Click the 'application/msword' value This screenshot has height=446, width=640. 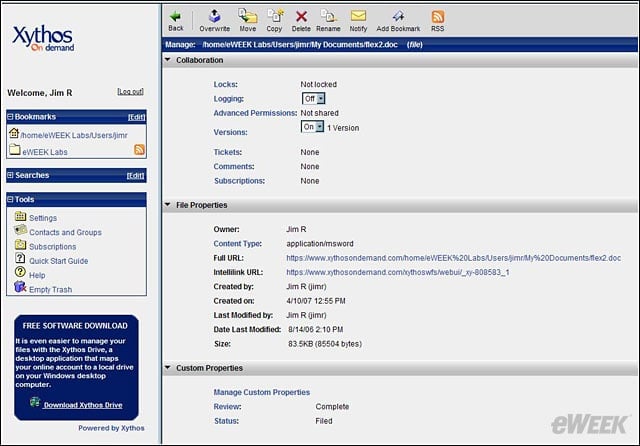pos(320,244)
